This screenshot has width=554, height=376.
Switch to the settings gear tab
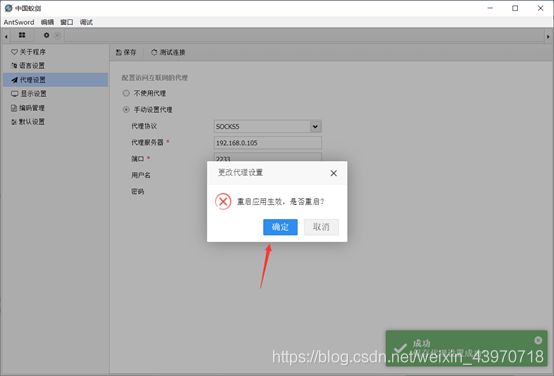[46, 35]
